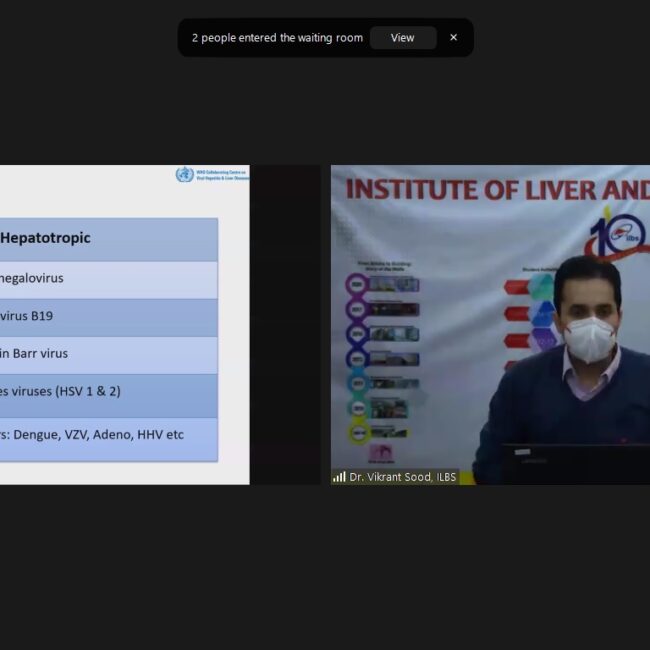The image size is (650, 650).
Task: Click the waiting room notification message text
Action: pos(277,38)
